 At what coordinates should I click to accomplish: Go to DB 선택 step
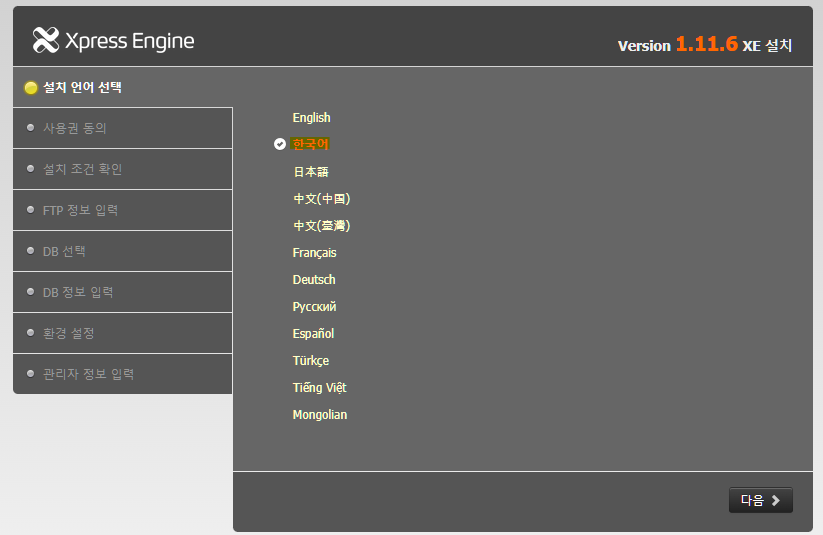(x=122, y=251)
